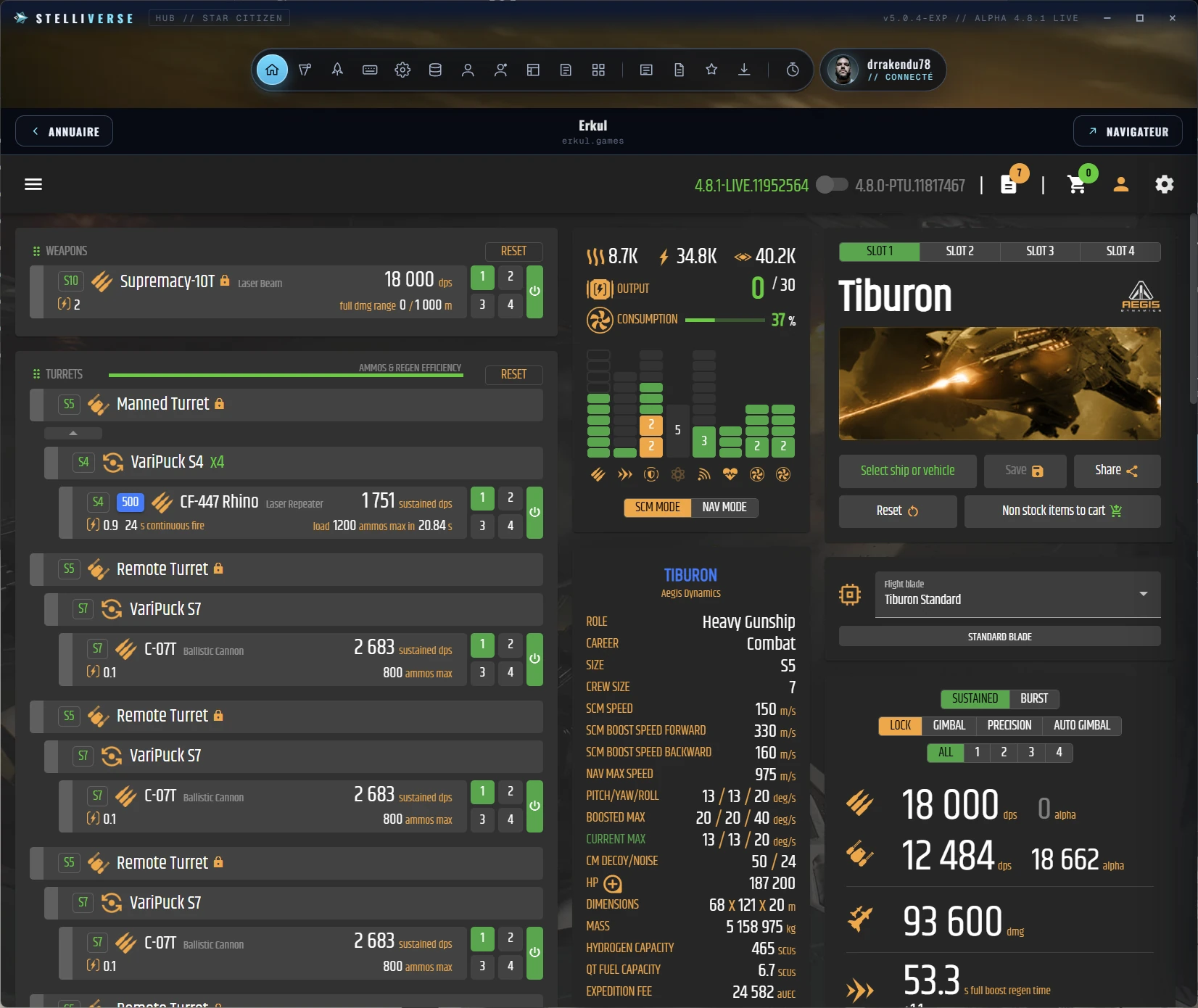Click RESET in the Turrets panel

point(513,374)
